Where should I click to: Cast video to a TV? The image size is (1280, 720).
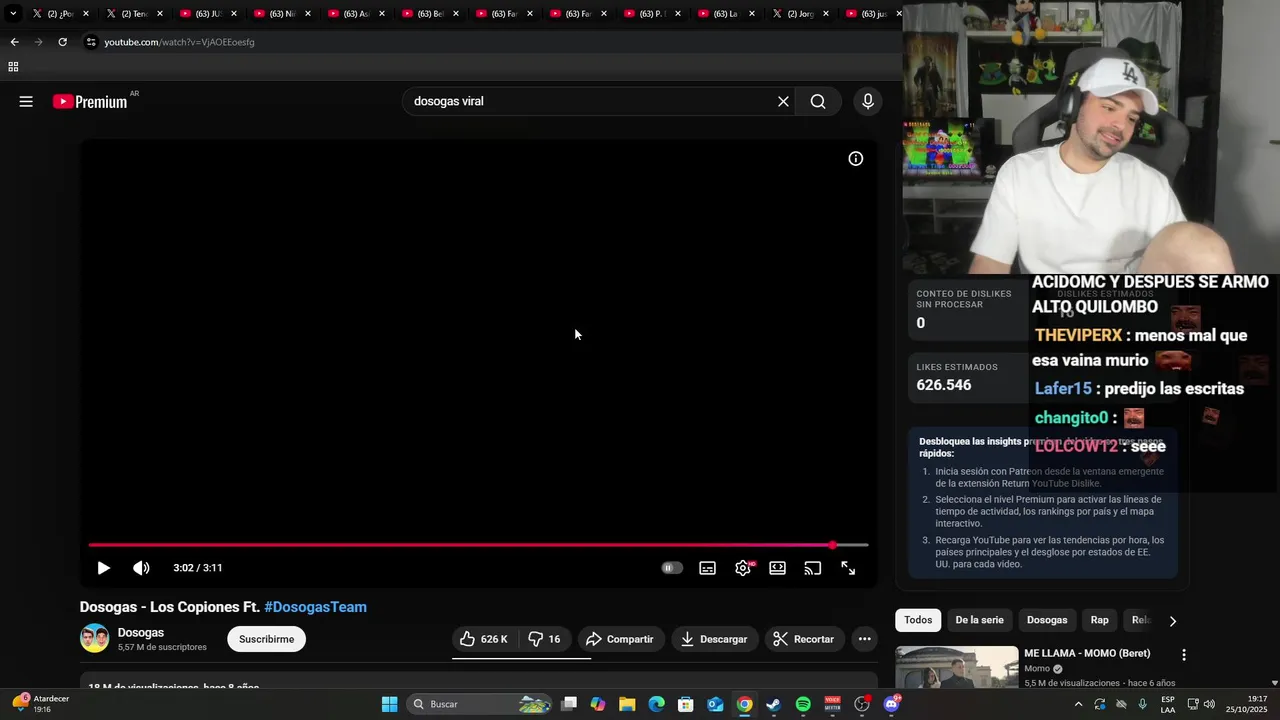(x=813, y=568)
